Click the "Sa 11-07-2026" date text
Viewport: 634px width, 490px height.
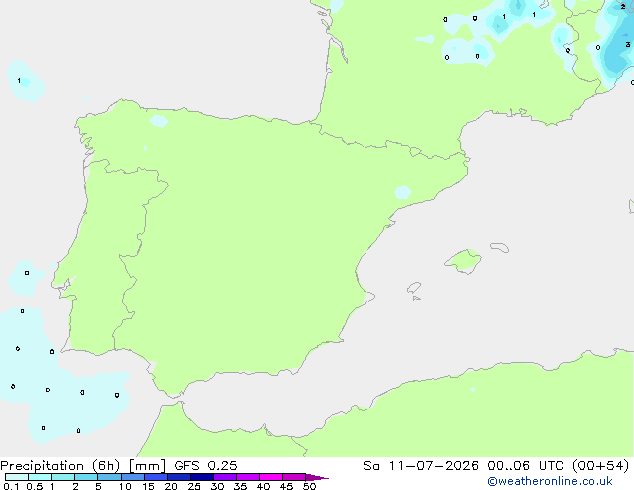coord(421,466)
